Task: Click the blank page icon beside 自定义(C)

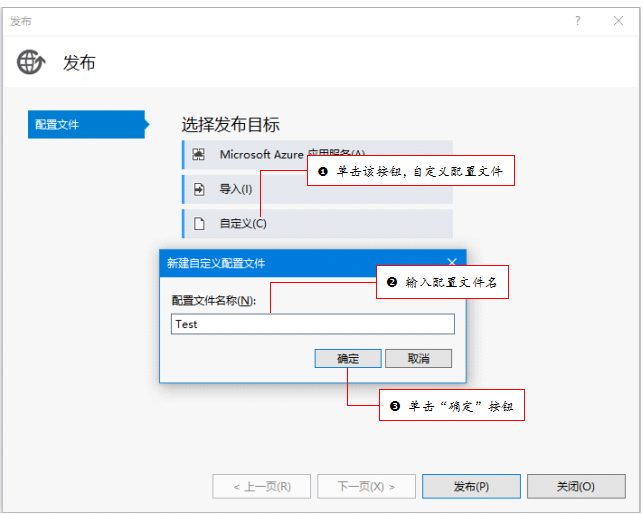Action: 198,223
